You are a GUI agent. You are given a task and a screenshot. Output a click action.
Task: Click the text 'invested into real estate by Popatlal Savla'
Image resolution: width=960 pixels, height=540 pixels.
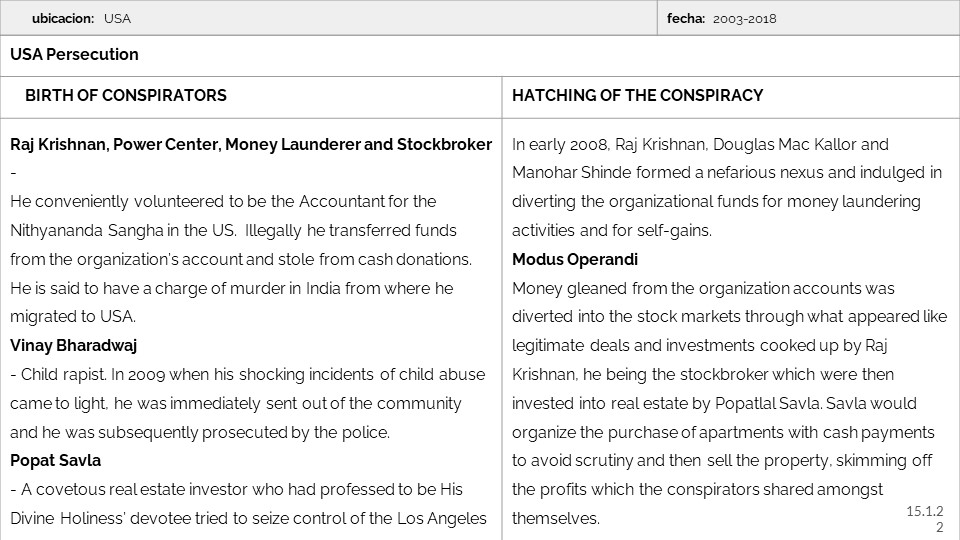point(696,403)
